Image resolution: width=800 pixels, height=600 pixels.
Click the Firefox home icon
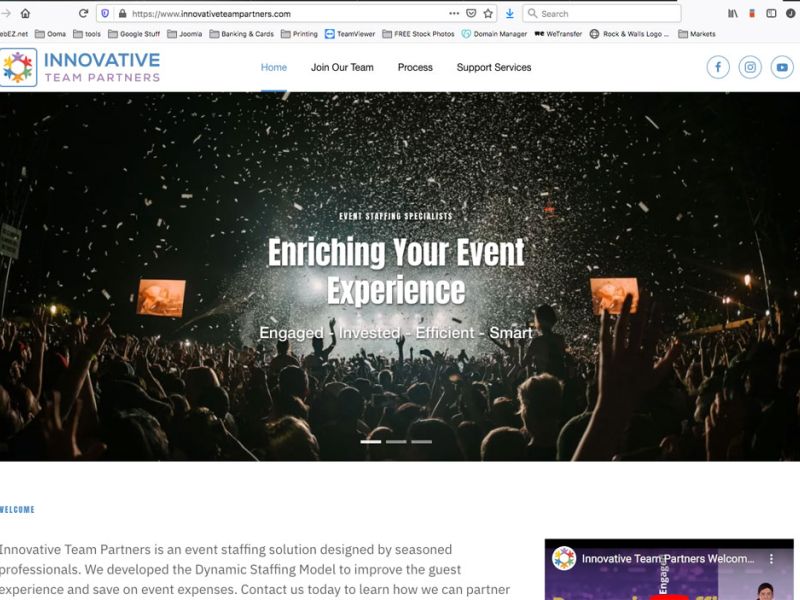[26, 14]
